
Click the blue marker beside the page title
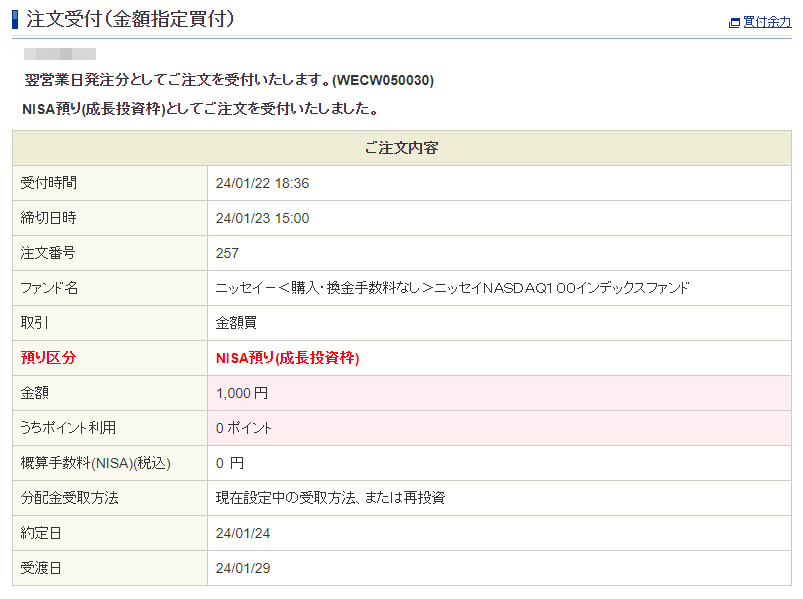click(x=15, y=18)
